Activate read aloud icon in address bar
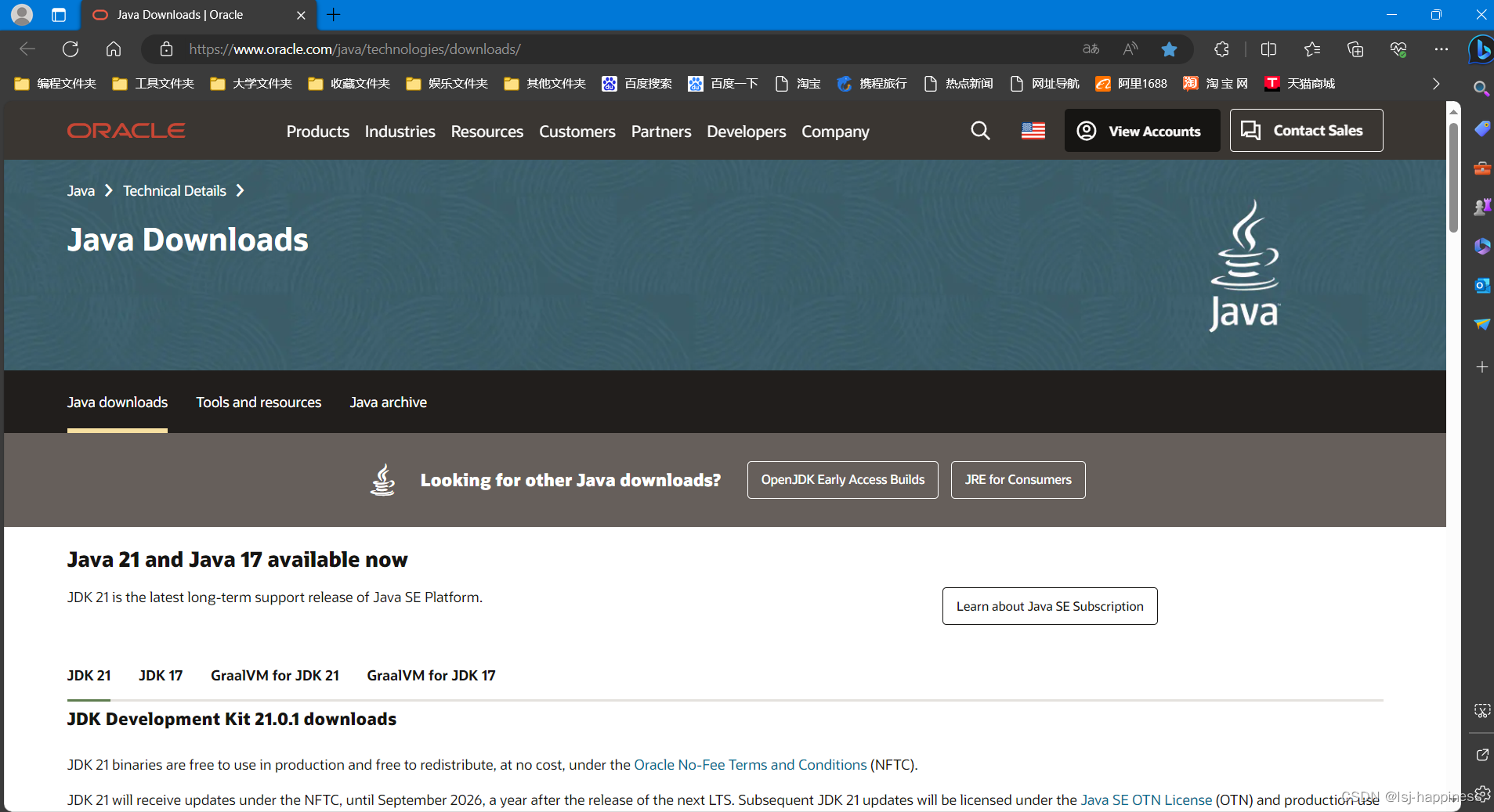 pyautogui.click(x=1130, y=49)
